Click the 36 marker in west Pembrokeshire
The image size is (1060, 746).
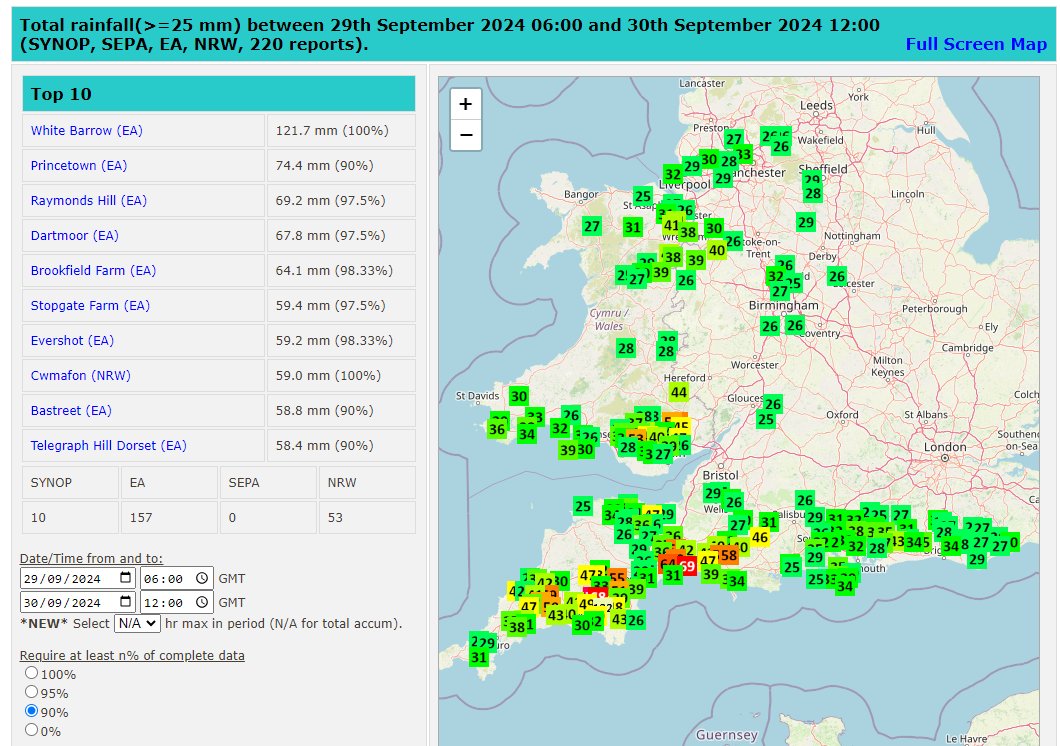(x=497, y=430)
